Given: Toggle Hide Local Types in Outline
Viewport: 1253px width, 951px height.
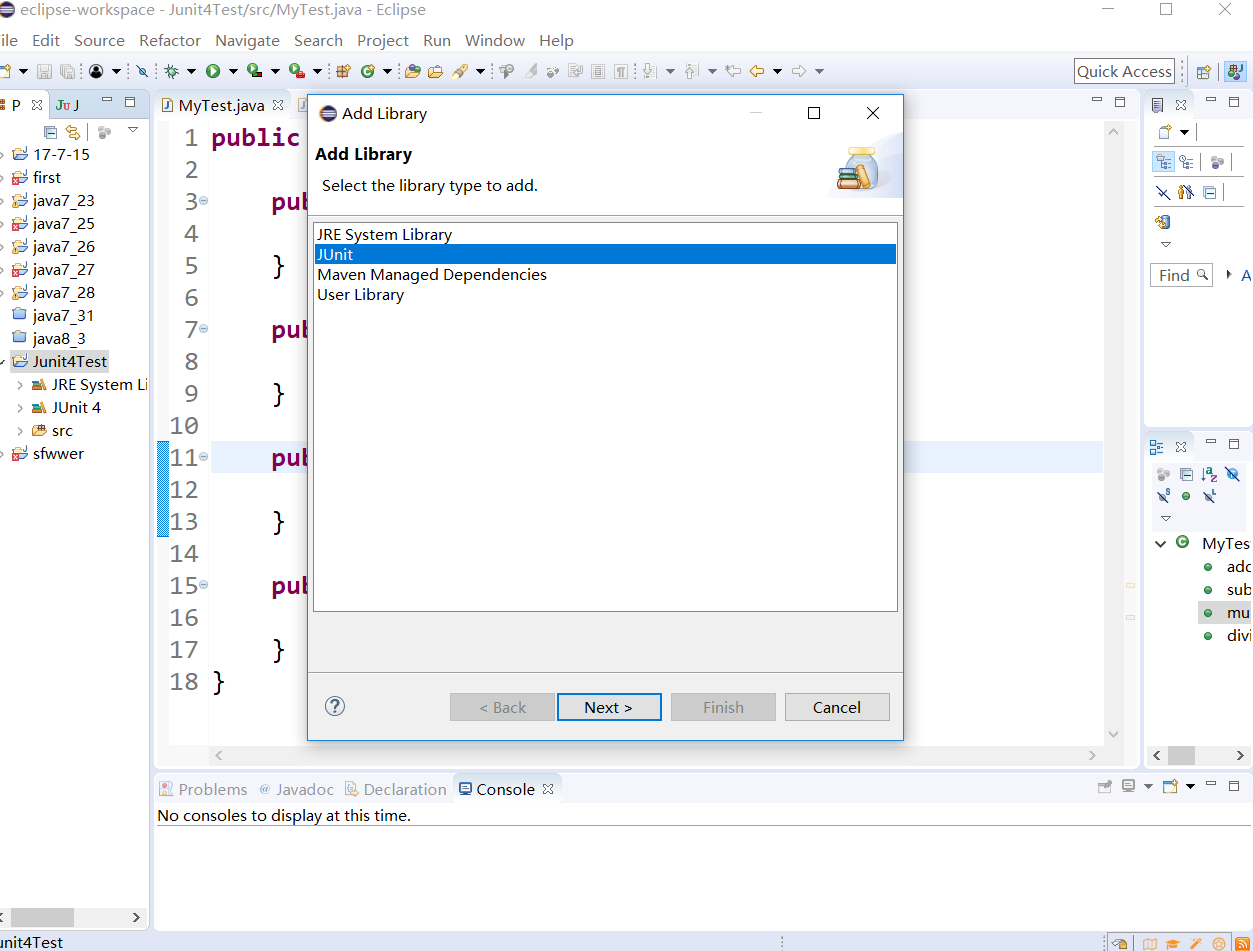Looking at the screenshot, I should (1209, 496).
